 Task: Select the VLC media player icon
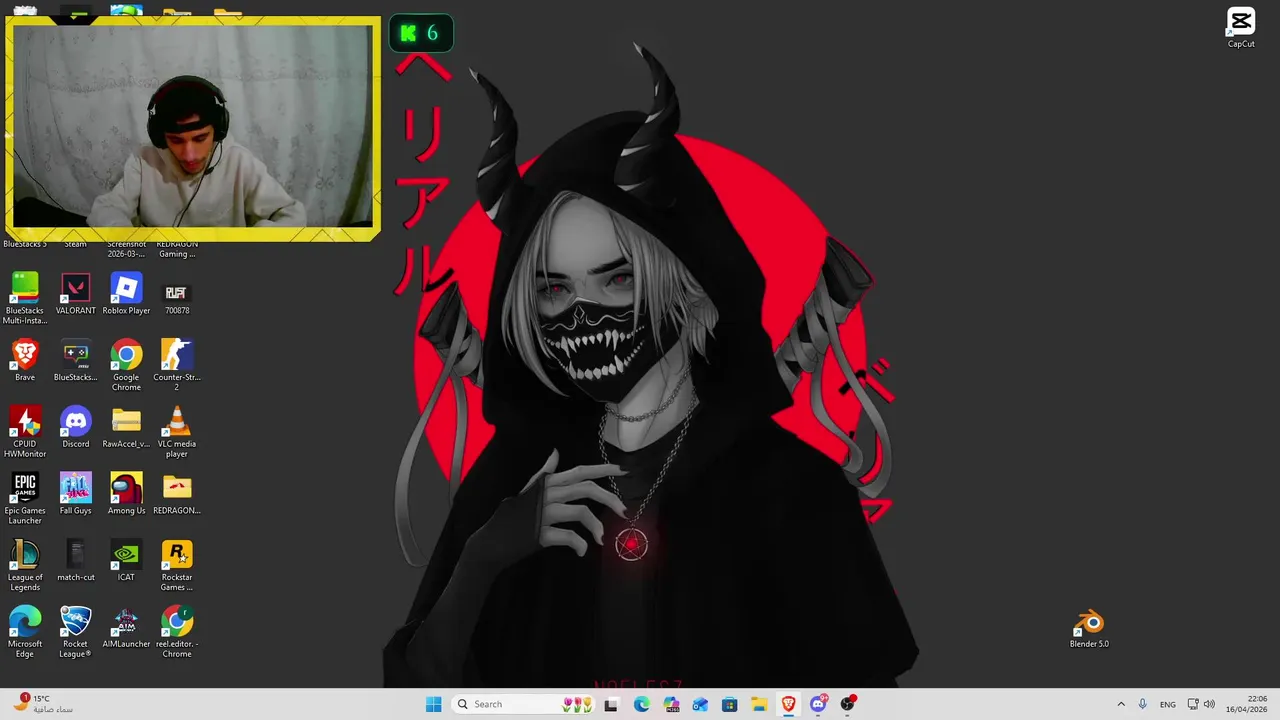coord(177,432)
